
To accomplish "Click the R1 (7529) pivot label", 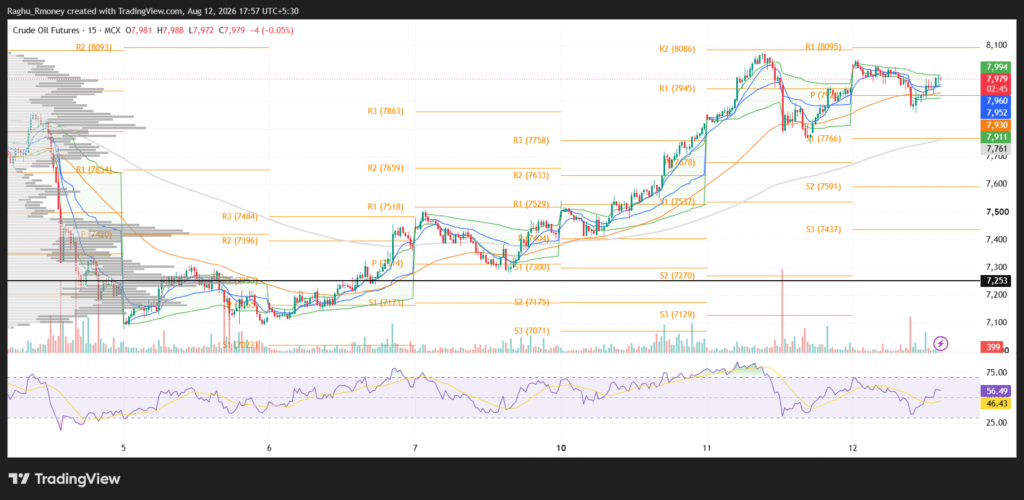I will pos(531,204).
